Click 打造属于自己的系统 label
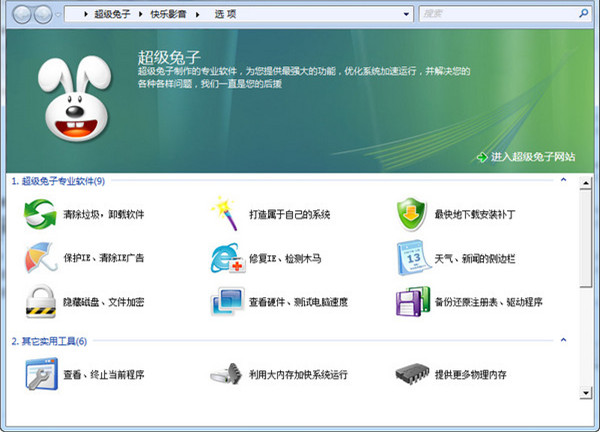Image resolution: width=600 pixels, height=432 pixels. click(x=290, y=214)
